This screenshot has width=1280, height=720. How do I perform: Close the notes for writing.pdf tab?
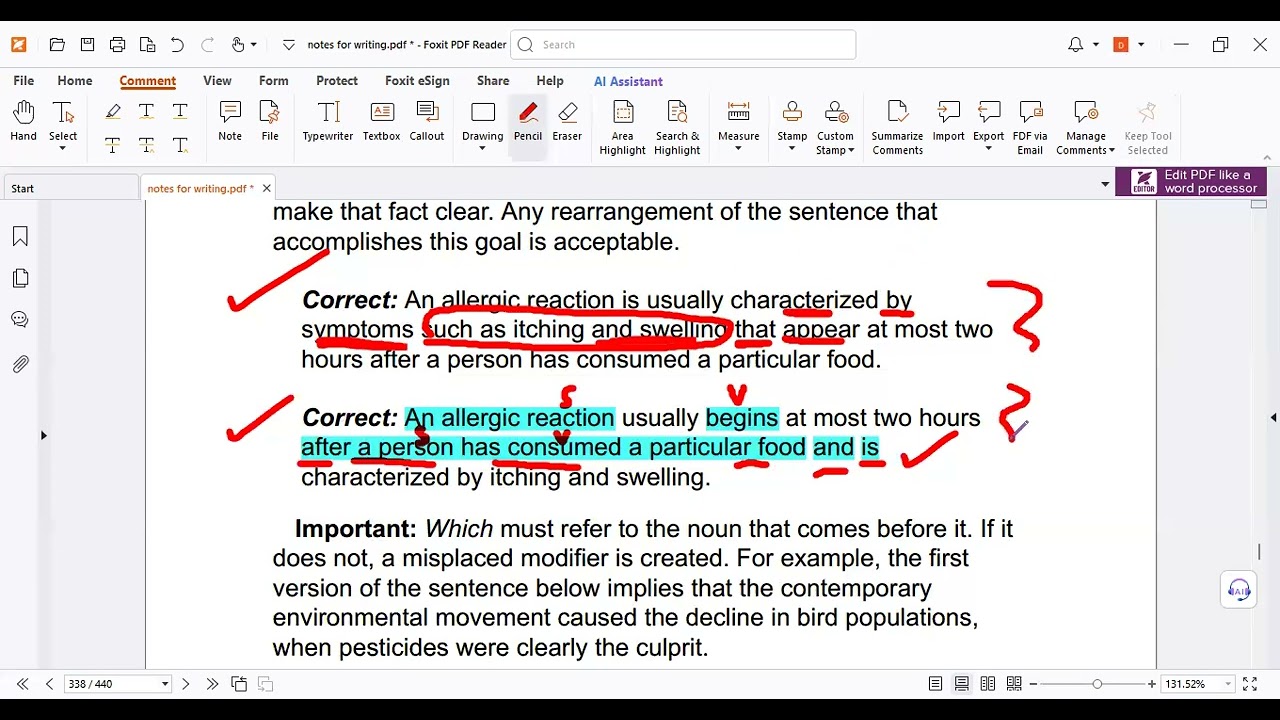266,188
